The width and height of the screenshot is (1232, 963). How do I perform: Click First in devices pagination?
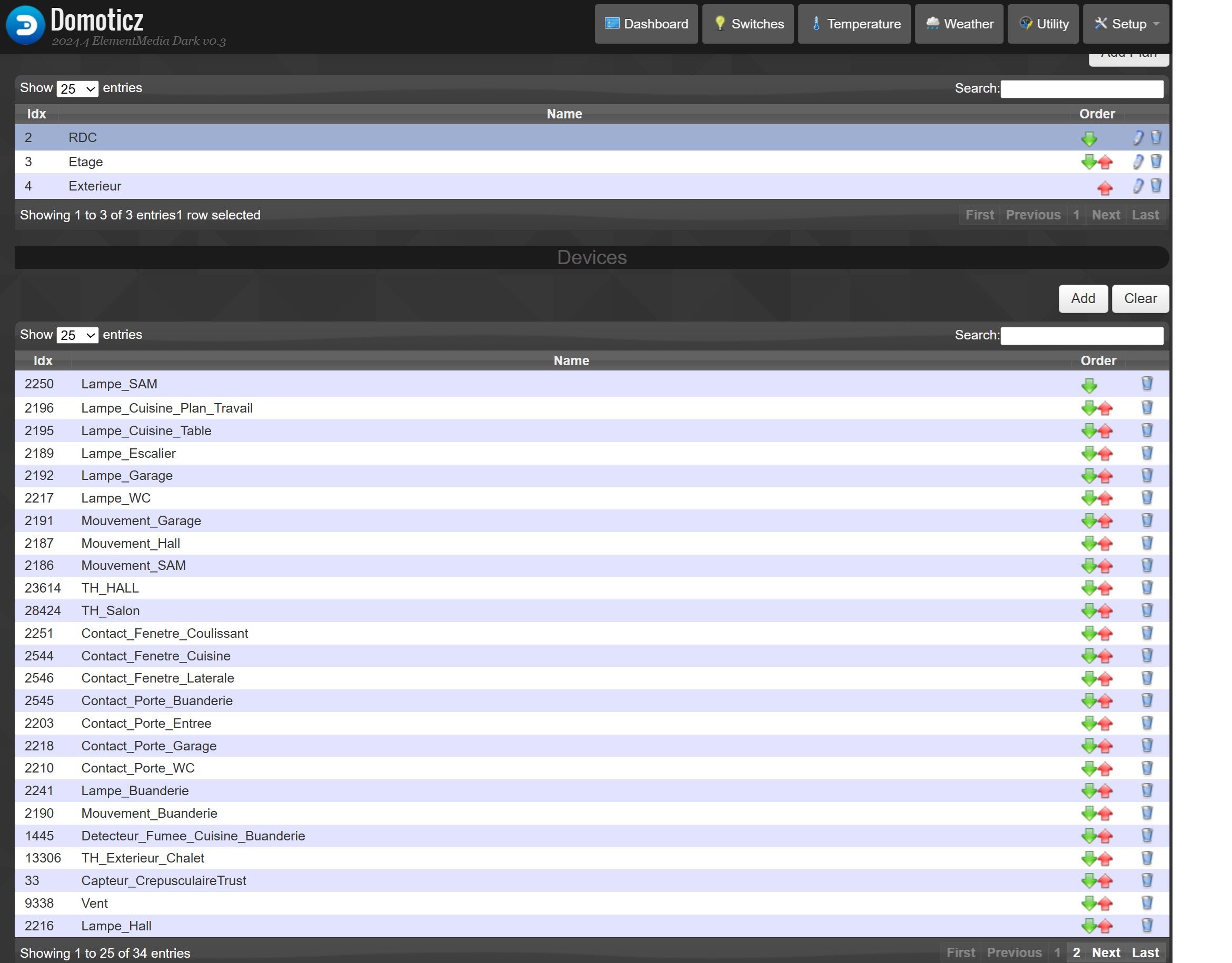tap(961, 953)
